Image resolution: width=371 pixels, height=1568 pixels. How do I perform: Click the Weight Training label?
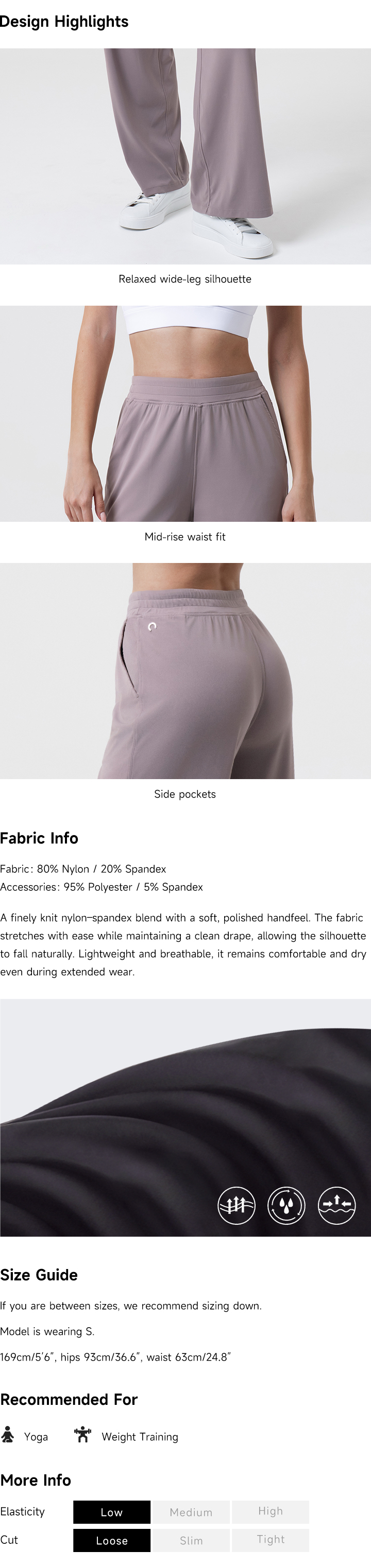140,1437
